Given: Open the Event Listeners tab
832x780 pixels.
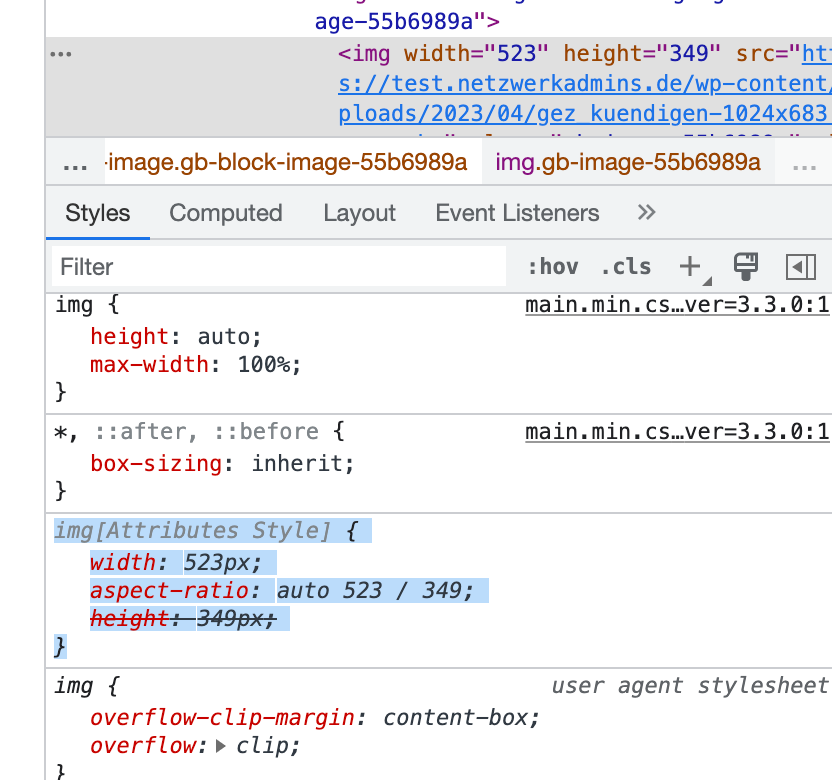Looking at the screenshot, I should click(517, 213).
